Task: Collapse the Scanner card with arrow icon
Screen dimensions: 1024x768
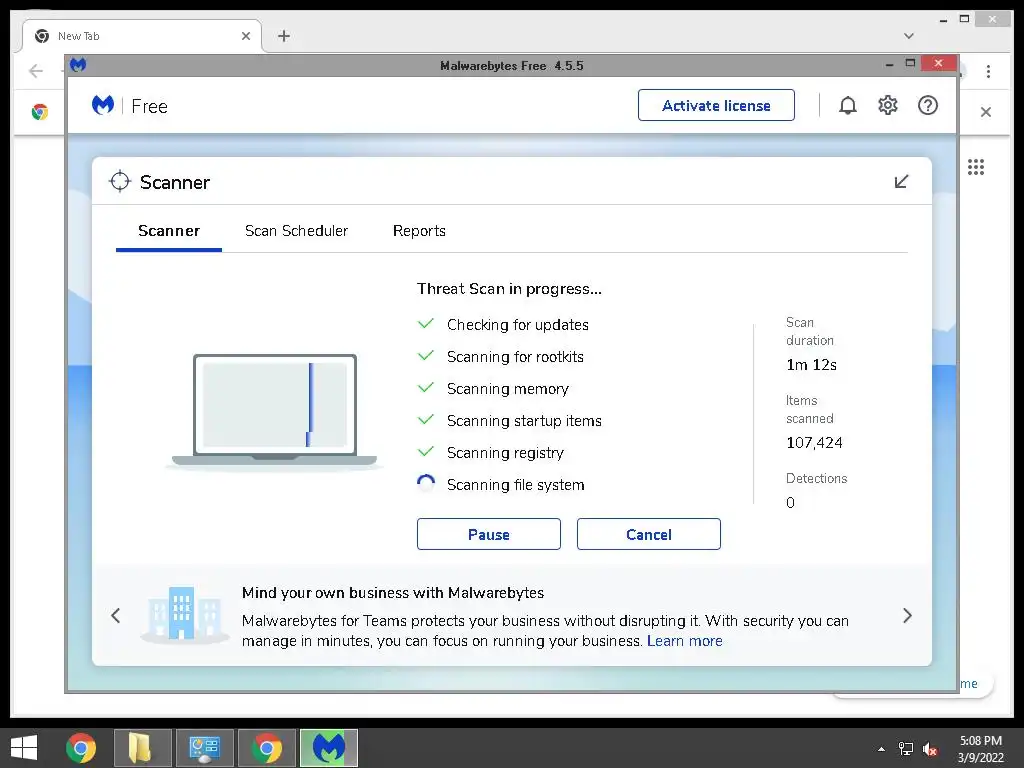Action: pyautogui.click(x=901, y=182)
